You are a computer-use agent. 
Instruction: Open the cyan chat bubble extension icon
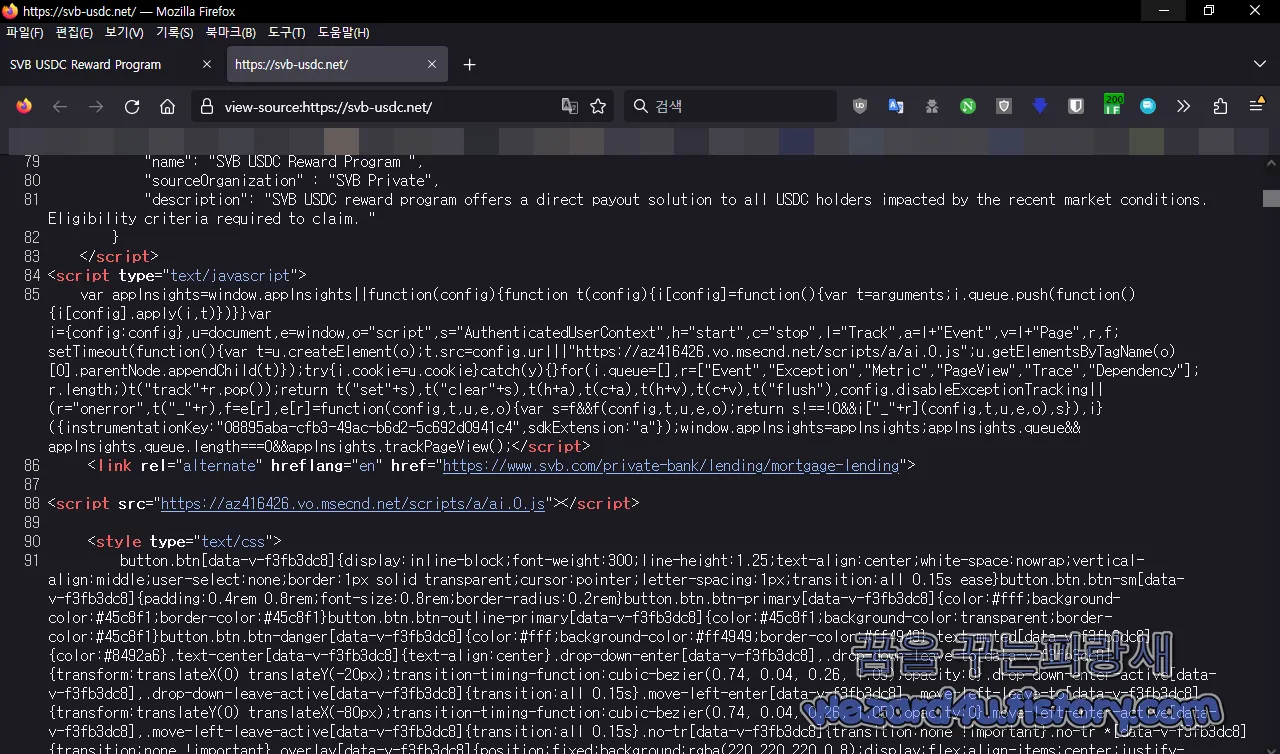click(x=1148, y=106)
